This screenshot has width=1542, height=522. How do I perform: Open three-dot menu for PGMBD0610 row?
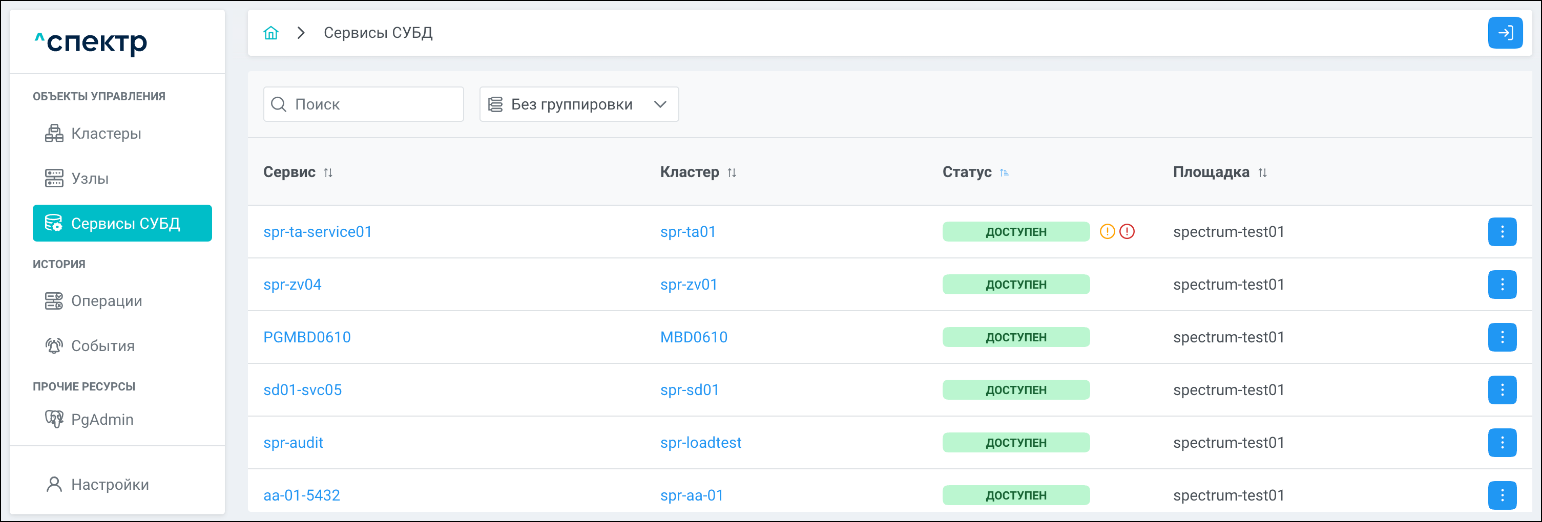[x=1502, y=337]
